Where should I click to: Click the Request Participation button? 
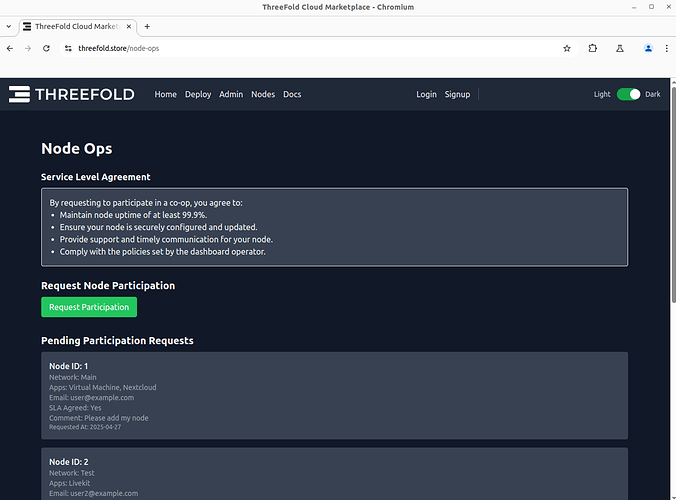coord(89,307)
